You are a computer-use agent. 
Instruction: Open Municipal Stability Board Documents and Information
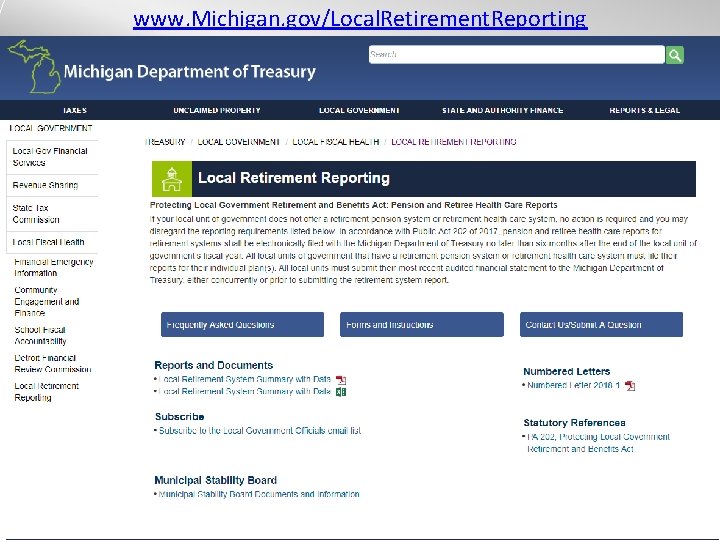point(259,494)
